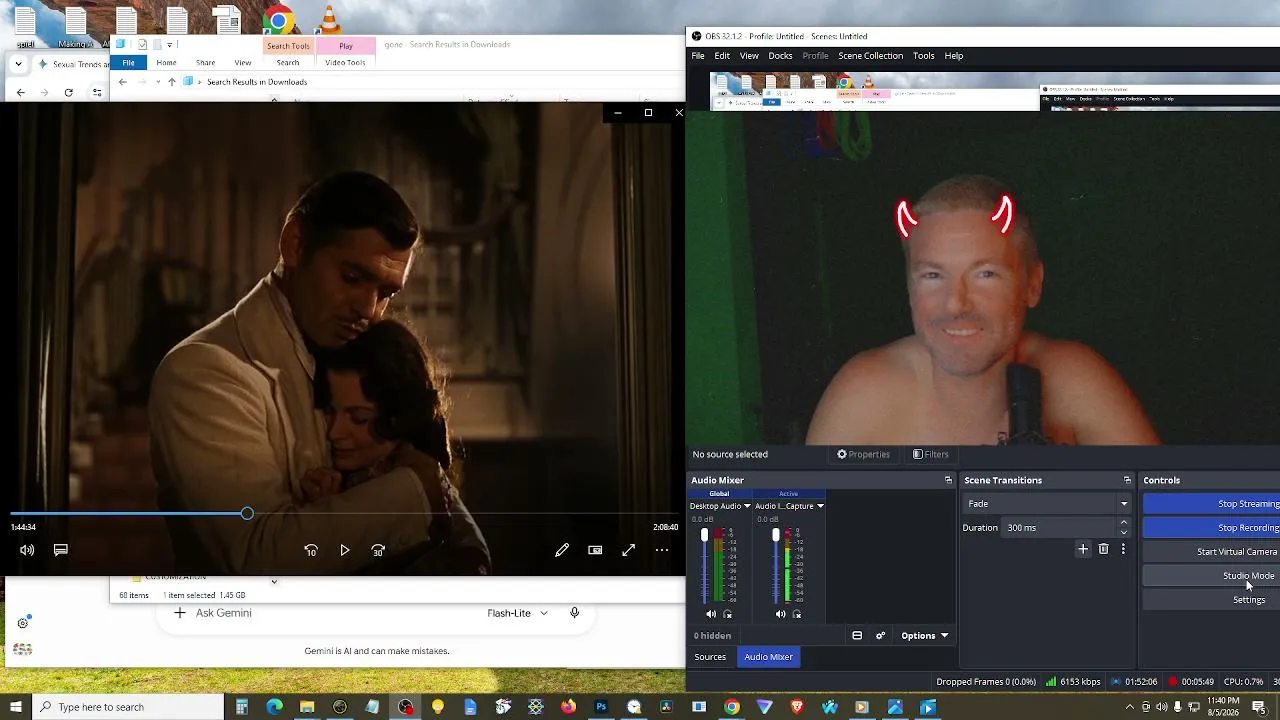Open Home tab in File Explorer ribbon
This screenshot has height=720, width=1280.
166,63
